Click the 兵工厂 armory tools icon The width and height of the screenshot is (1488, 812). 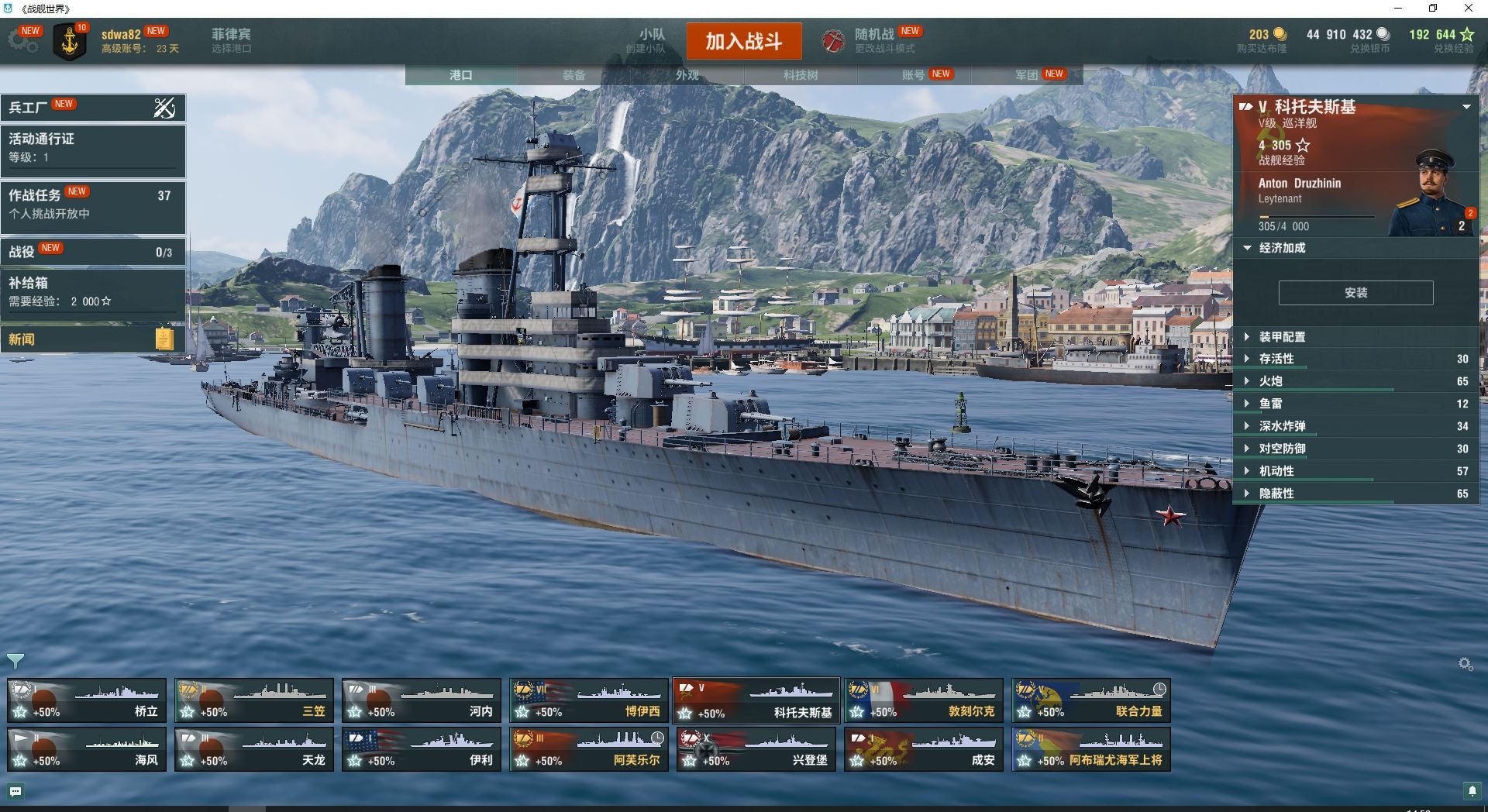tap(164, 108)
